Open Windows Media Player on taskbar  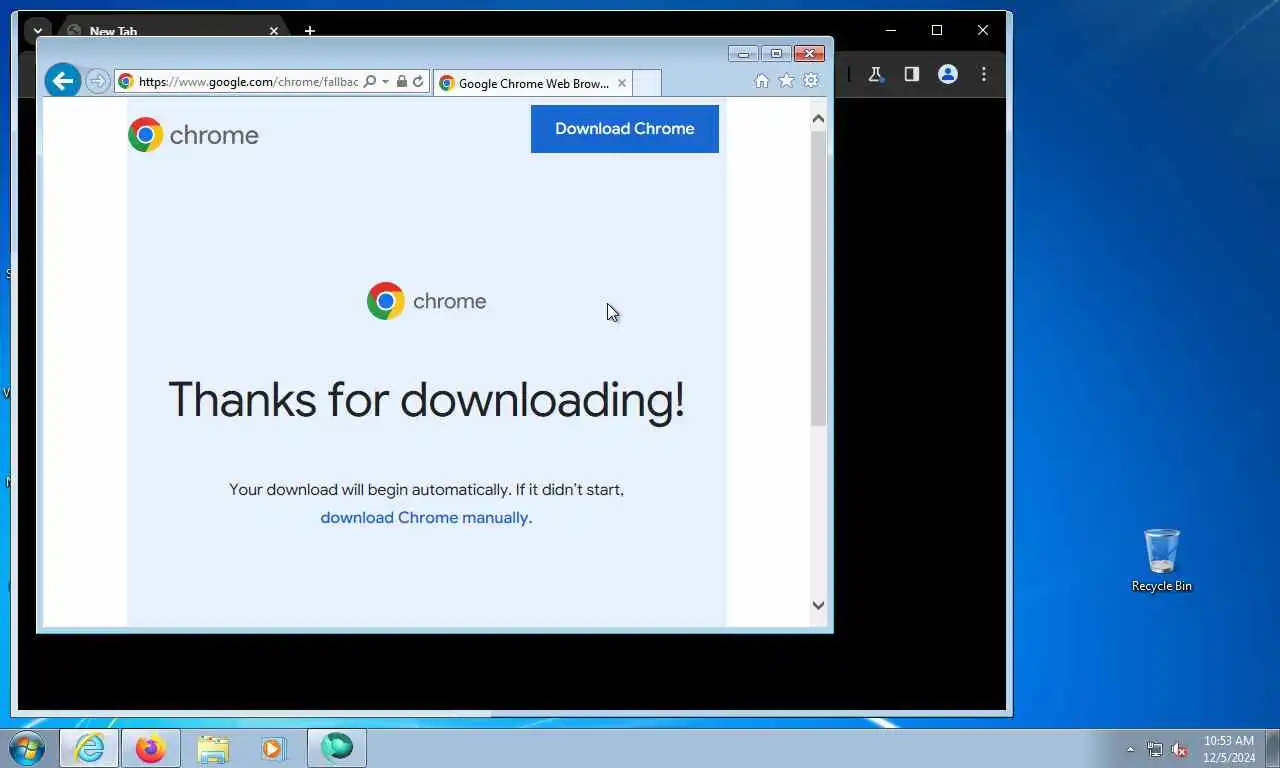point(273,748)
